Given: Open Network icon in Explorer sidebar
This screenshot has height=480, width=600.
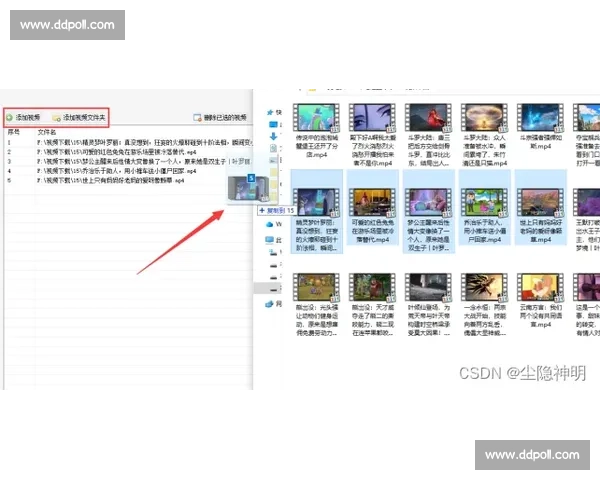Looking at the screenshot, I should click(x=270, y=304).
